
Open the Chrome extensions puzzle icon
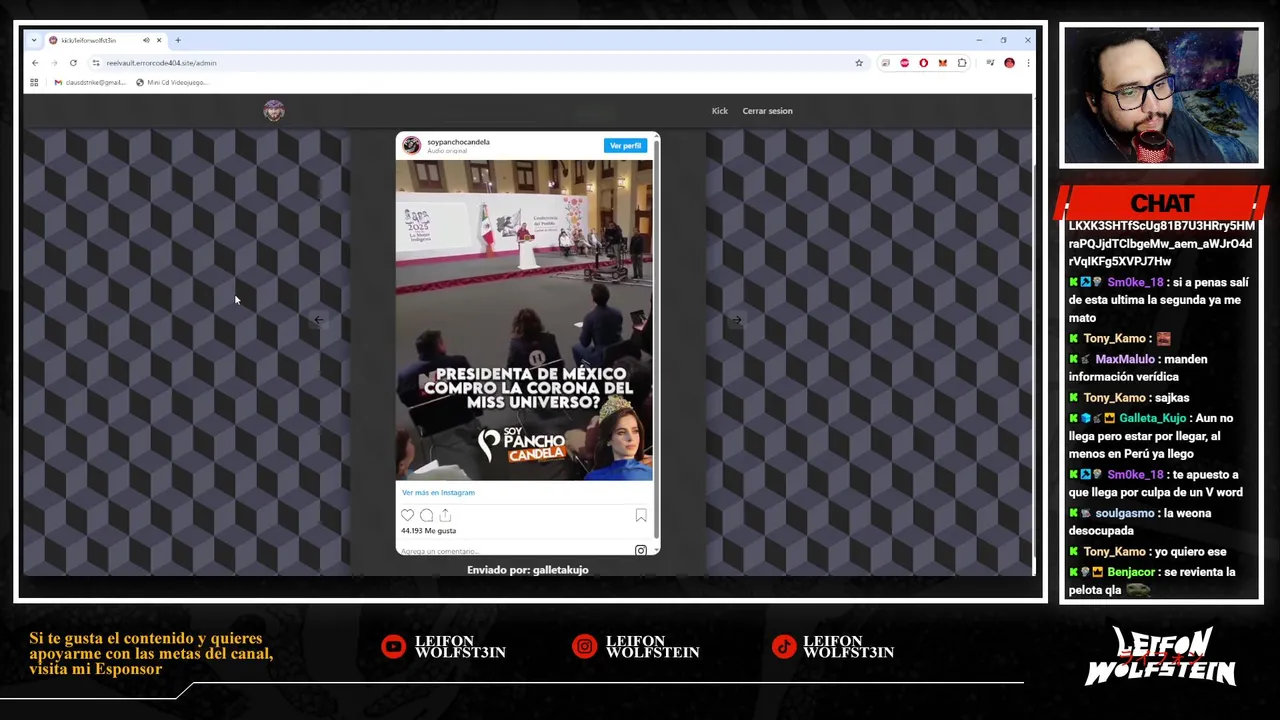click(962, 63)
